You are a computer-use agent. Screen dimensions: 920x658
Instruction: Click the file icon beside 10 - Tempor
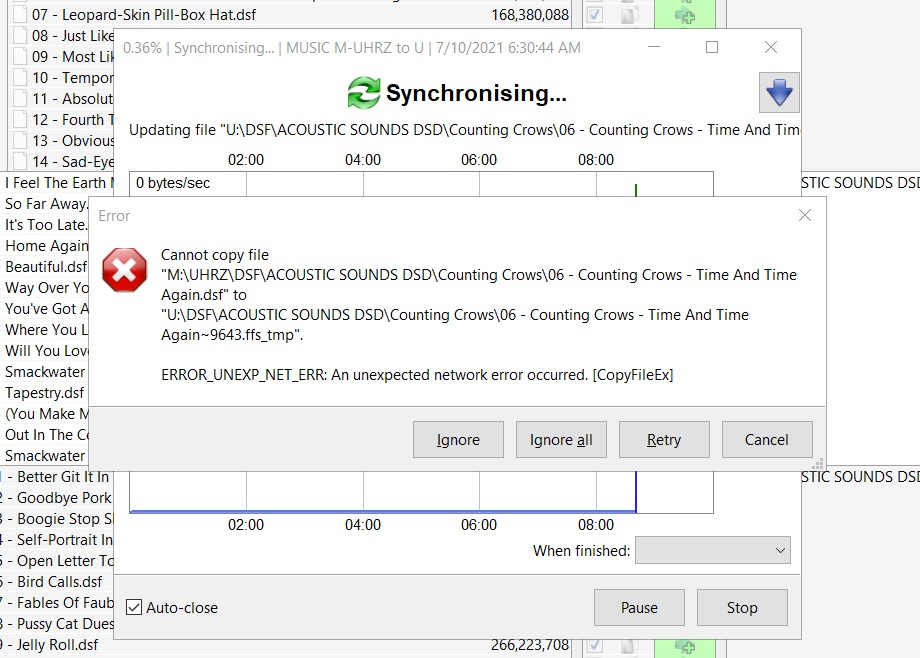(x=21, y=77)
